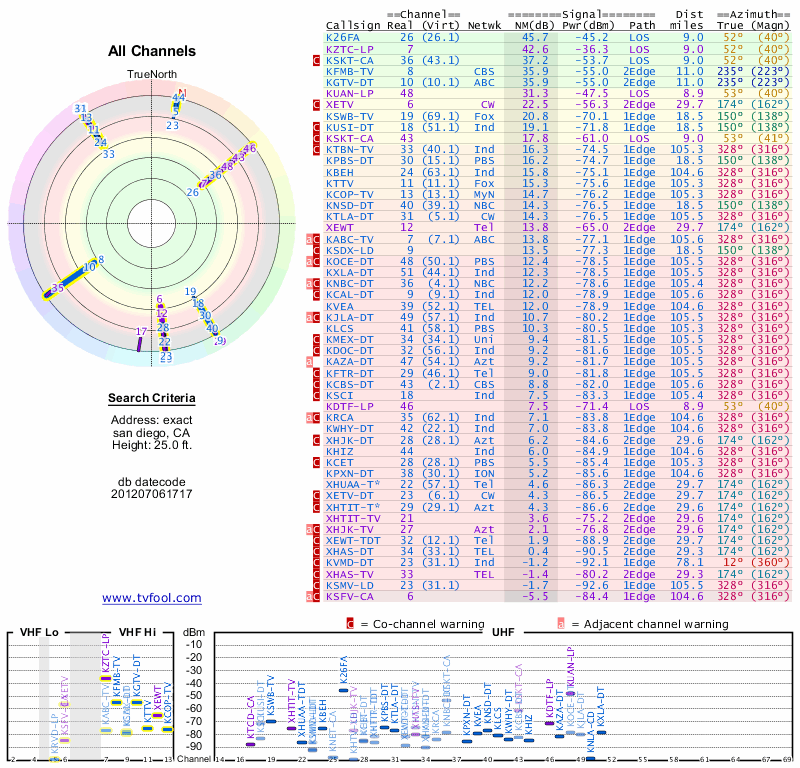
Task: Click the co-channel warning icon beside KSDX-LD
Action: (316, 251)
